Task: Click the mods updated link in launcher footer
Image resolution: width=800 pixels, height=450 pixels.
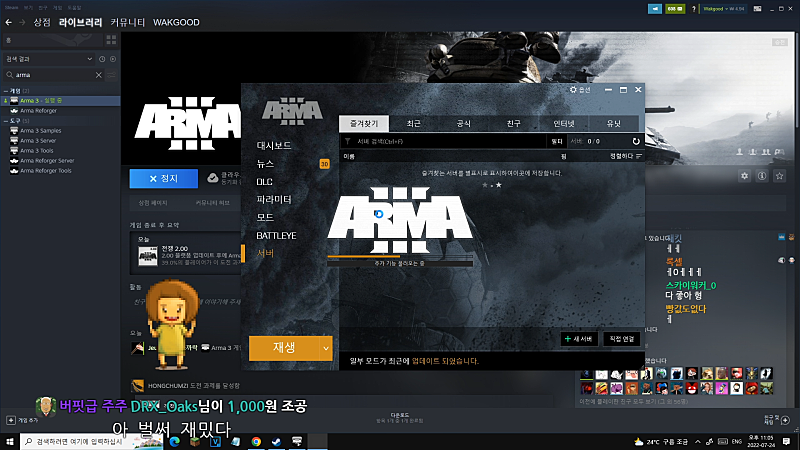Action: 445,361
